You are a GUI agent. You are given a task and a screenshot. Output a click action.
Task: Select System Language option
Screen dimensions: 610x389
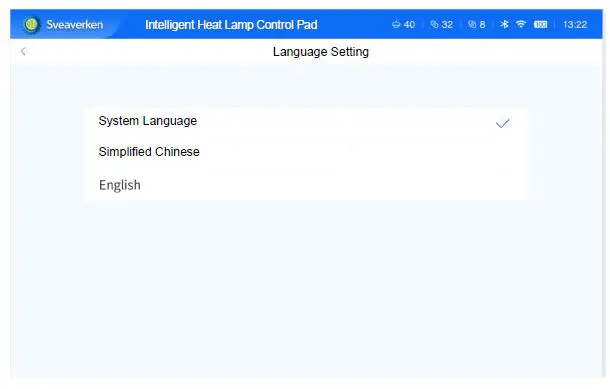[306, 122]
